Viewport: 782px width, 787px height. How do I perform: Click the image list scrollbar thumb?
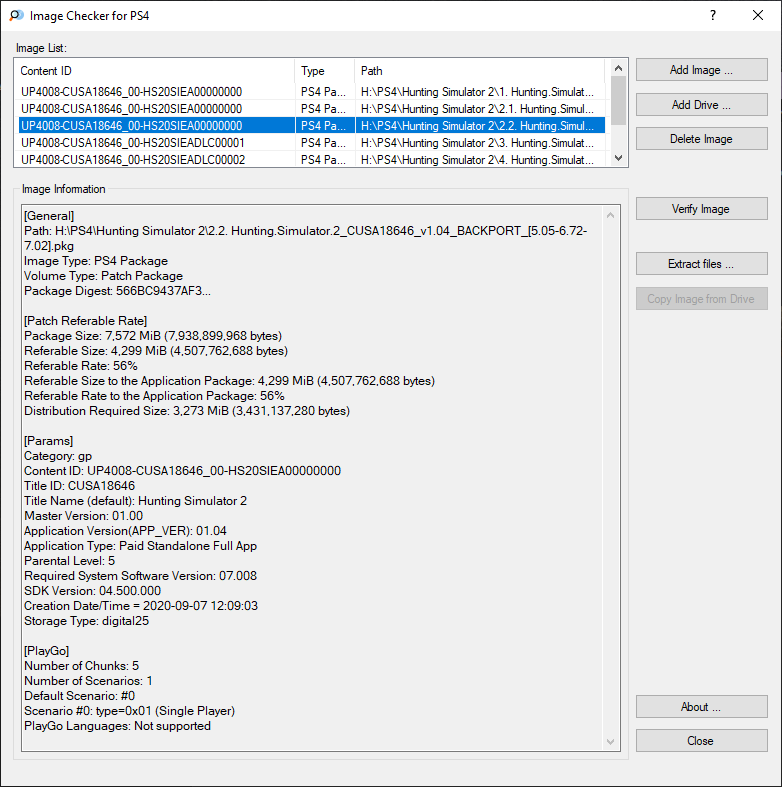point(618,100)
